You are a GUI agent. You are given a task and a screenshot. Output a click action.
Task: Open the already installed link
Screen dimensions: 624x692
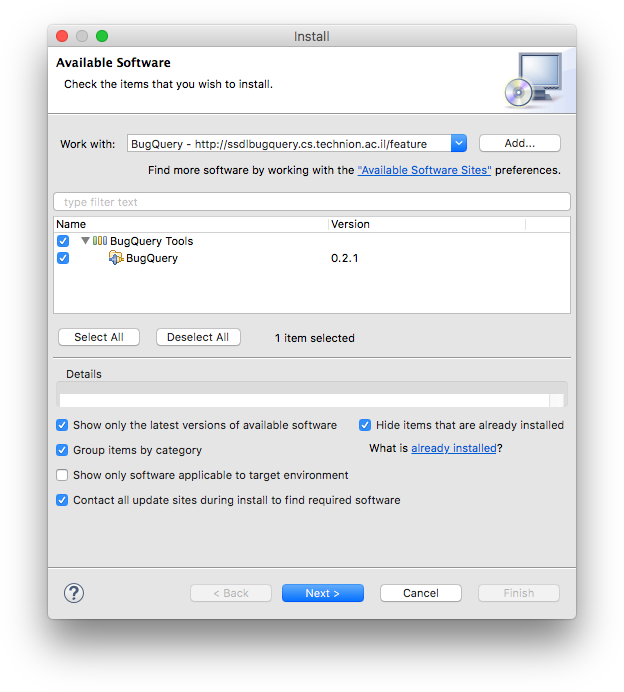click(x=454, y=448)
